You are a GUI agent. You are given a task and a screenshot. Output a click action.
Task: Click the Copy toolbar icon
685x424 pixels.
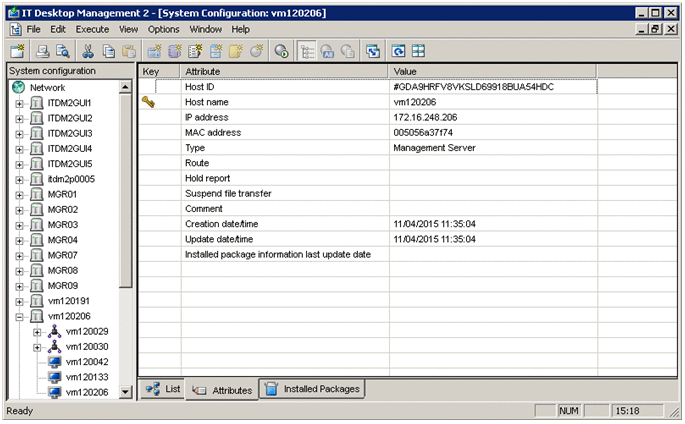click(x=108, y=50)
